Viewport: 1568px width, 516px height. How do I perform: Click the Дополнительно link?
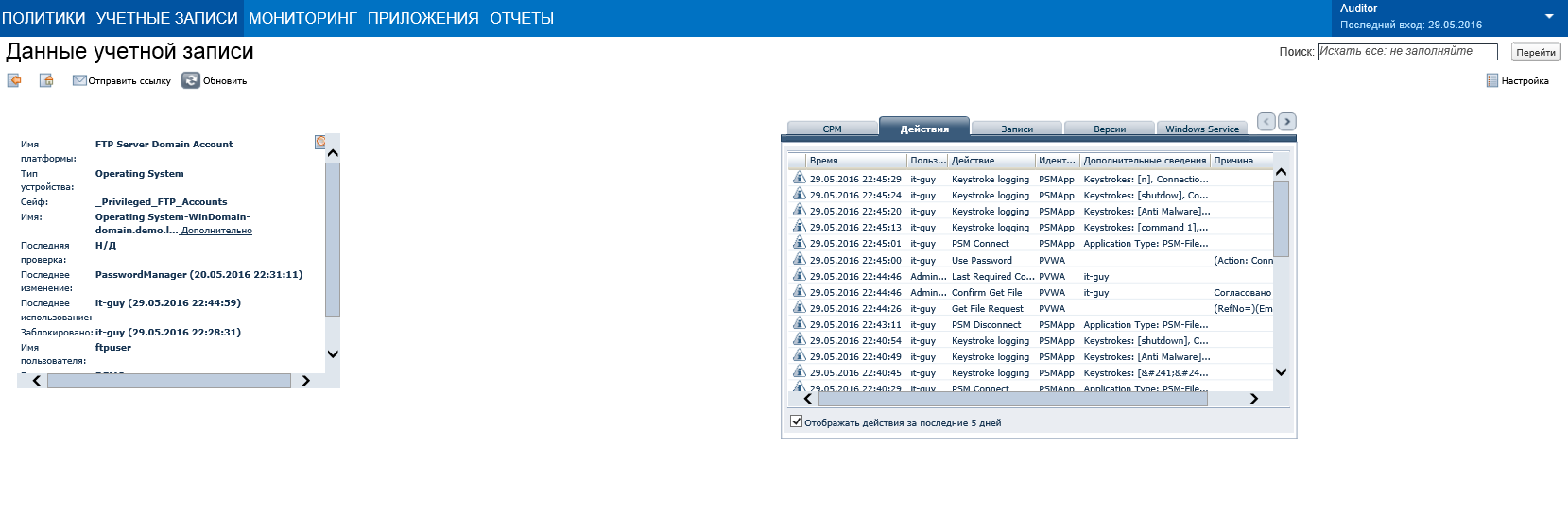pyautogui.click(x=216, y=231)
